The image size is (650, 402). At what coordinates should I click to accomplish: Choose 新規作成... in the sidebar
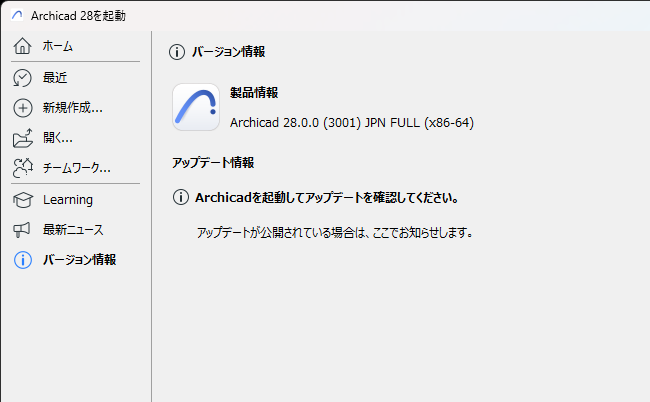click(x=72, y=108)
